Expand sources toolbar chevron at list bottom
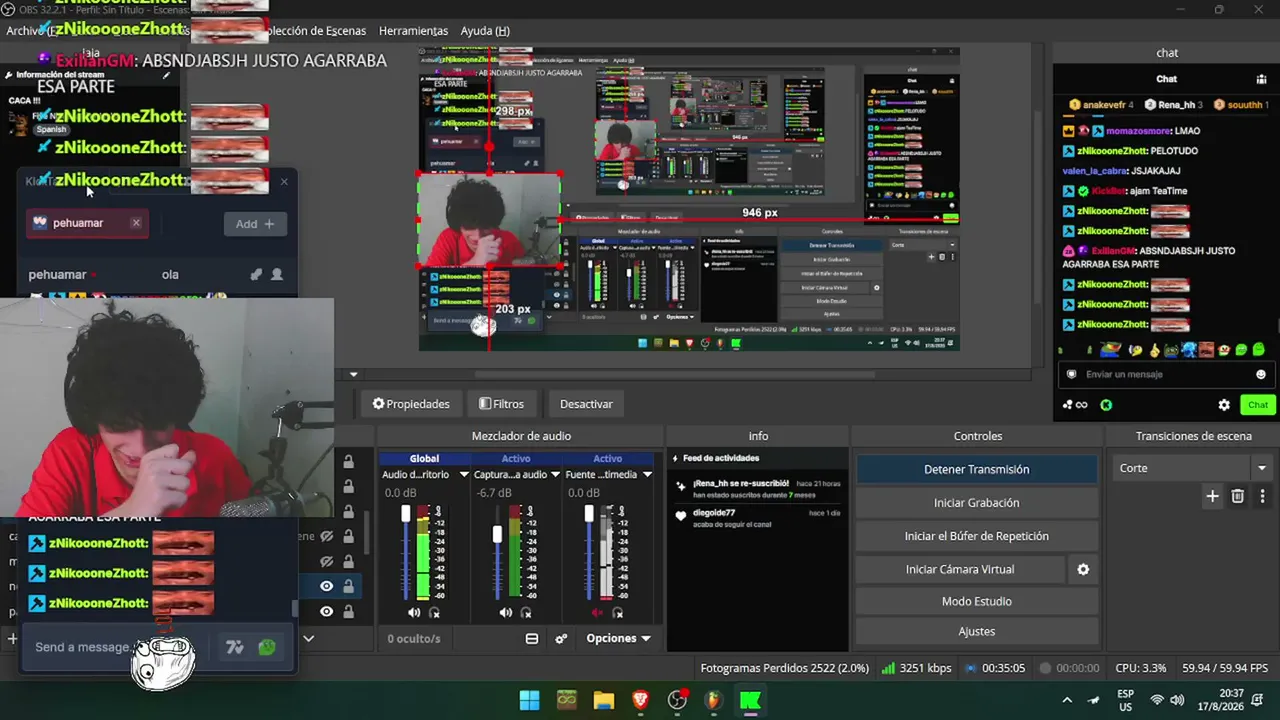This screenshot has width=1280, height=720. pyautogui.click(x=309, y=638)
